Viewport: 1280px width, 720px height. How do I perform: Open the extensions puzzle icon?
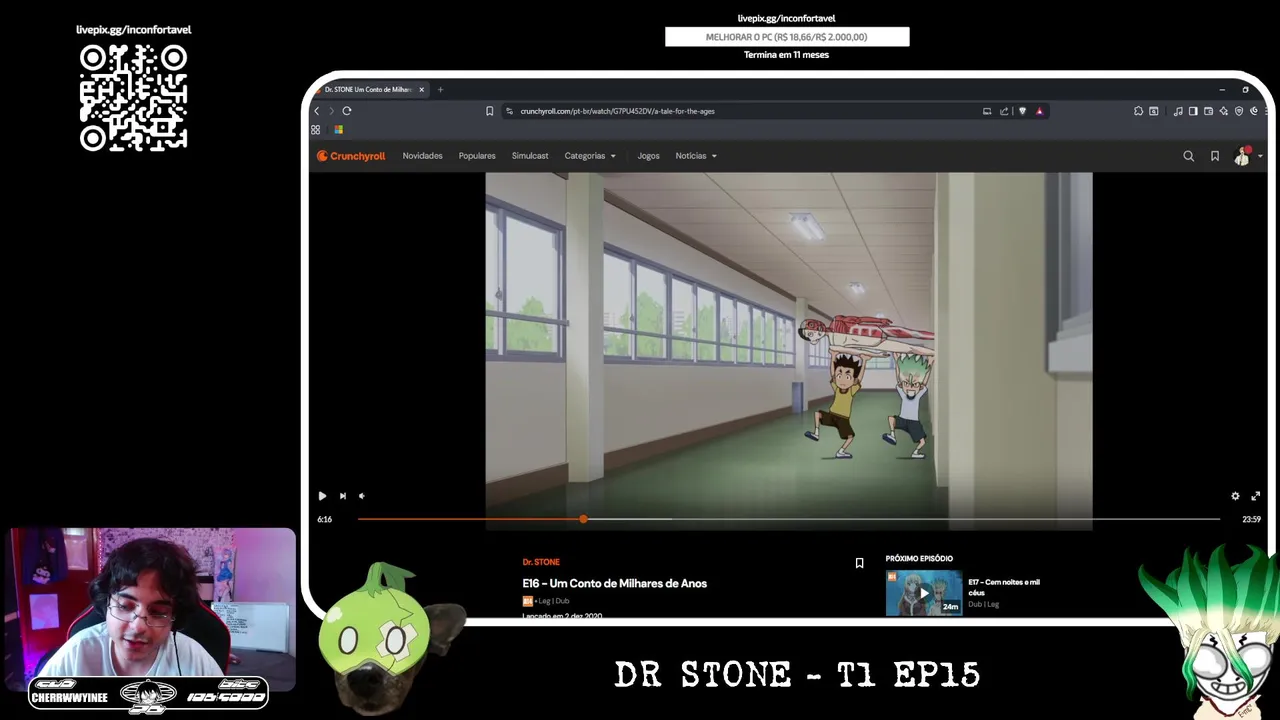click(x=1138, y=111)
